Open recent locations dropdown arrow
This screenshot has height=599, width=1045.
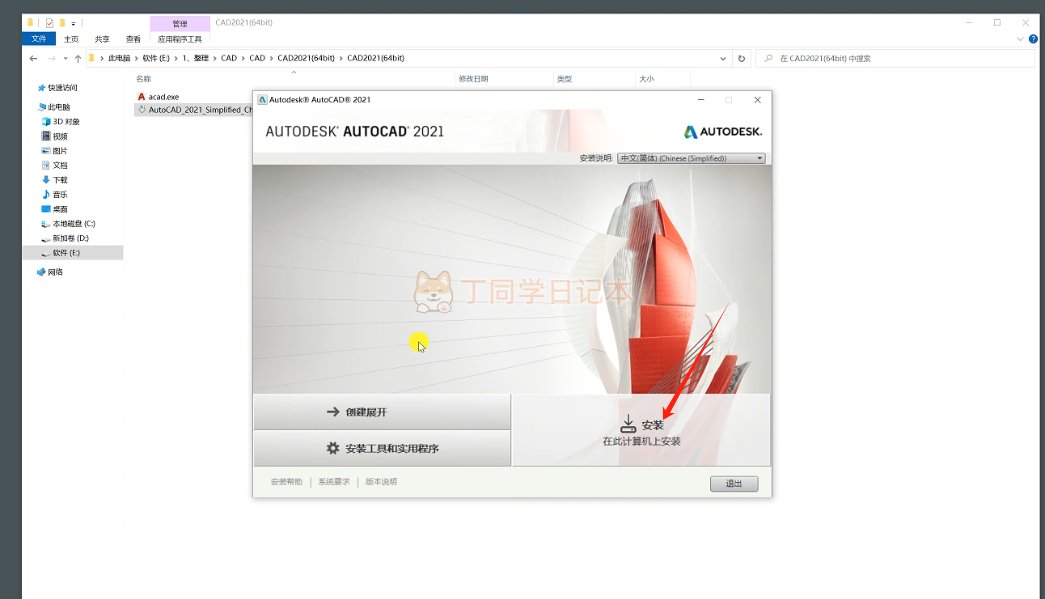[65, 59]
